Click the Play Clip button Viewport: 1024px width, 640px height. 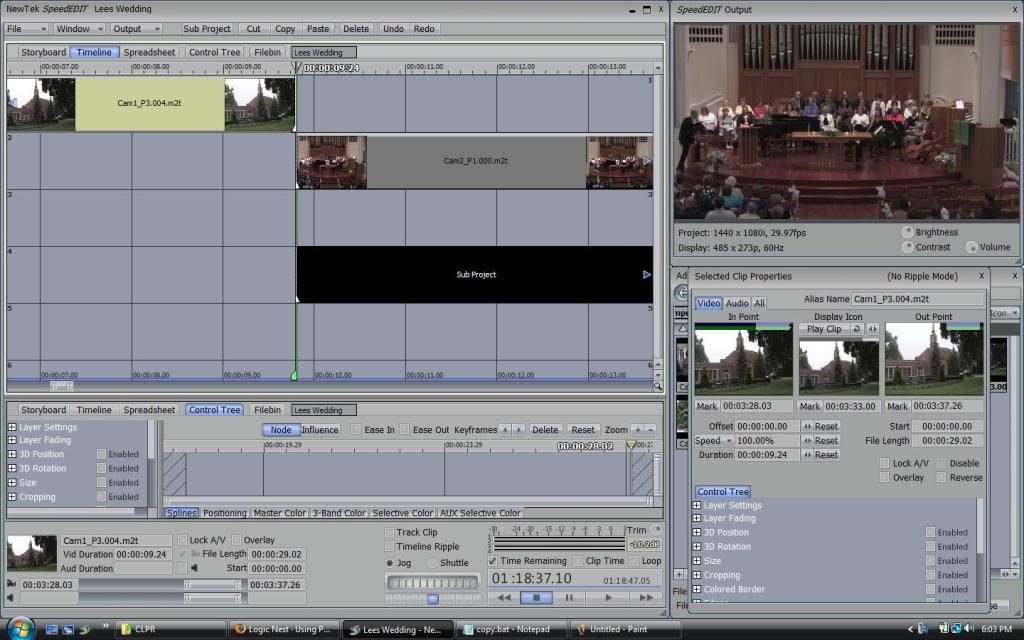(x=824, y=329)
